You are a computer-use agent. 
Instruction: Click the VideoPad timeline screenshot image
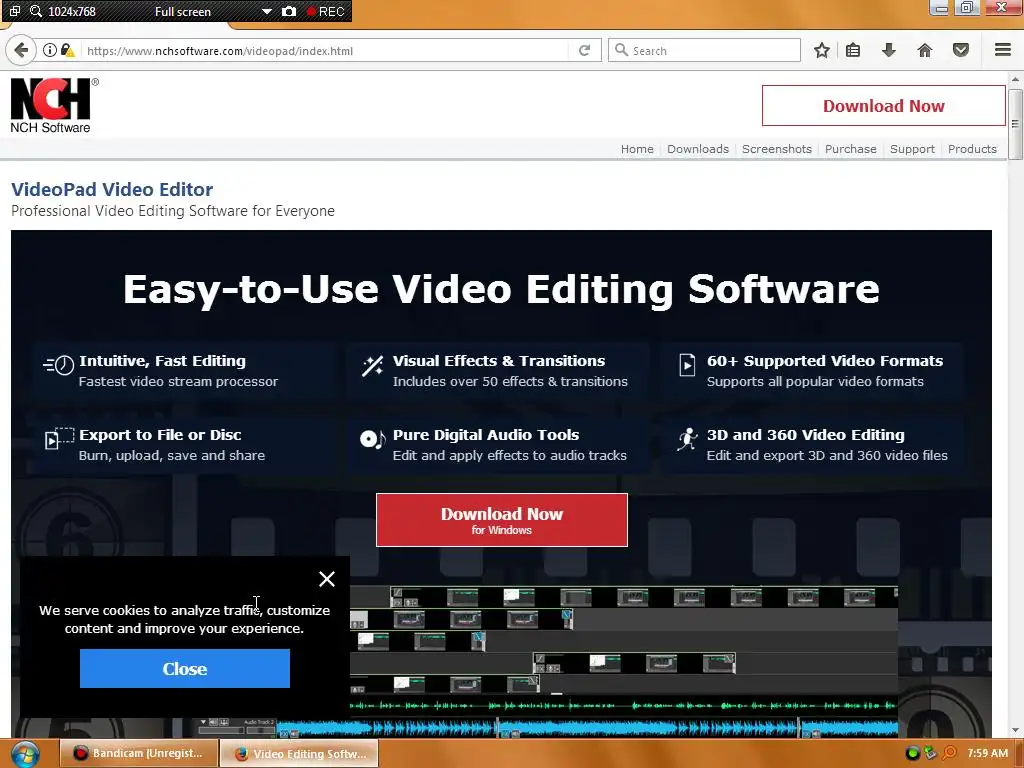click(624, 661)
